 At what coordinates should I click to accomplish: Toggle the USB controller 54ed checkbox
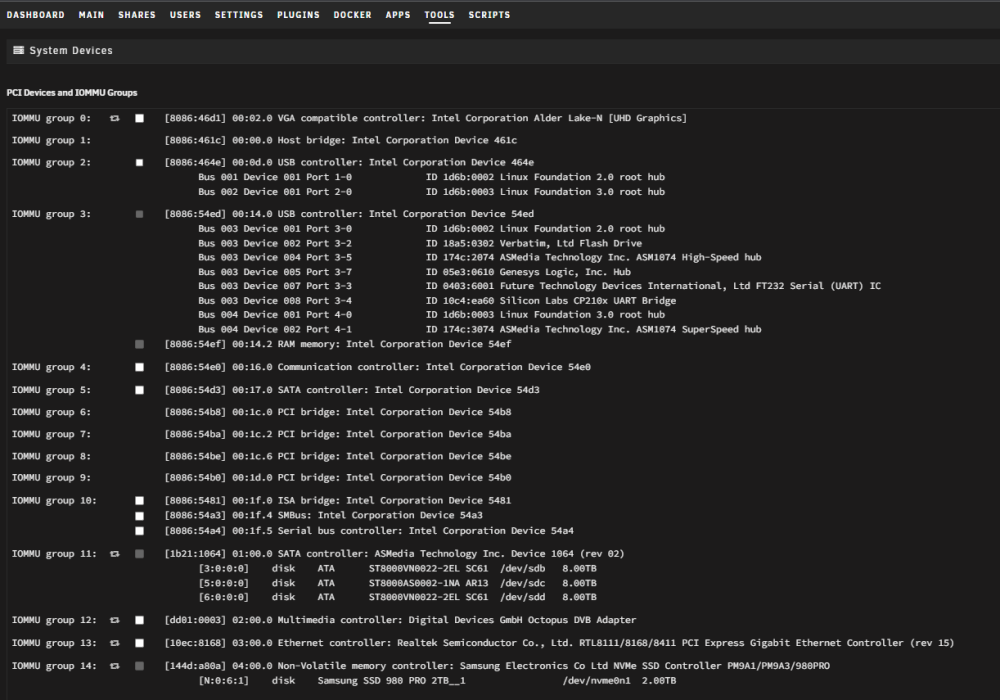(x=139, y=214)
